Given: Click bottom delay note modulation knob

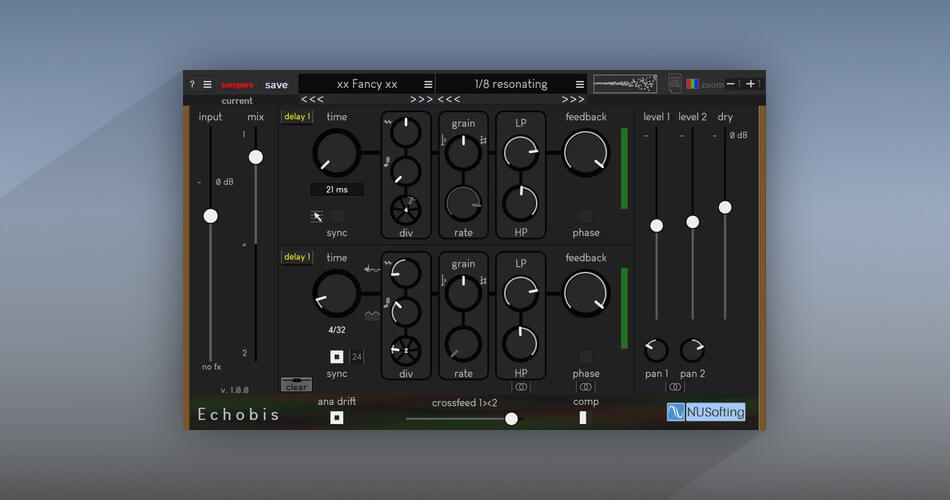Looking at the screenshot, I should coord(405,312).
